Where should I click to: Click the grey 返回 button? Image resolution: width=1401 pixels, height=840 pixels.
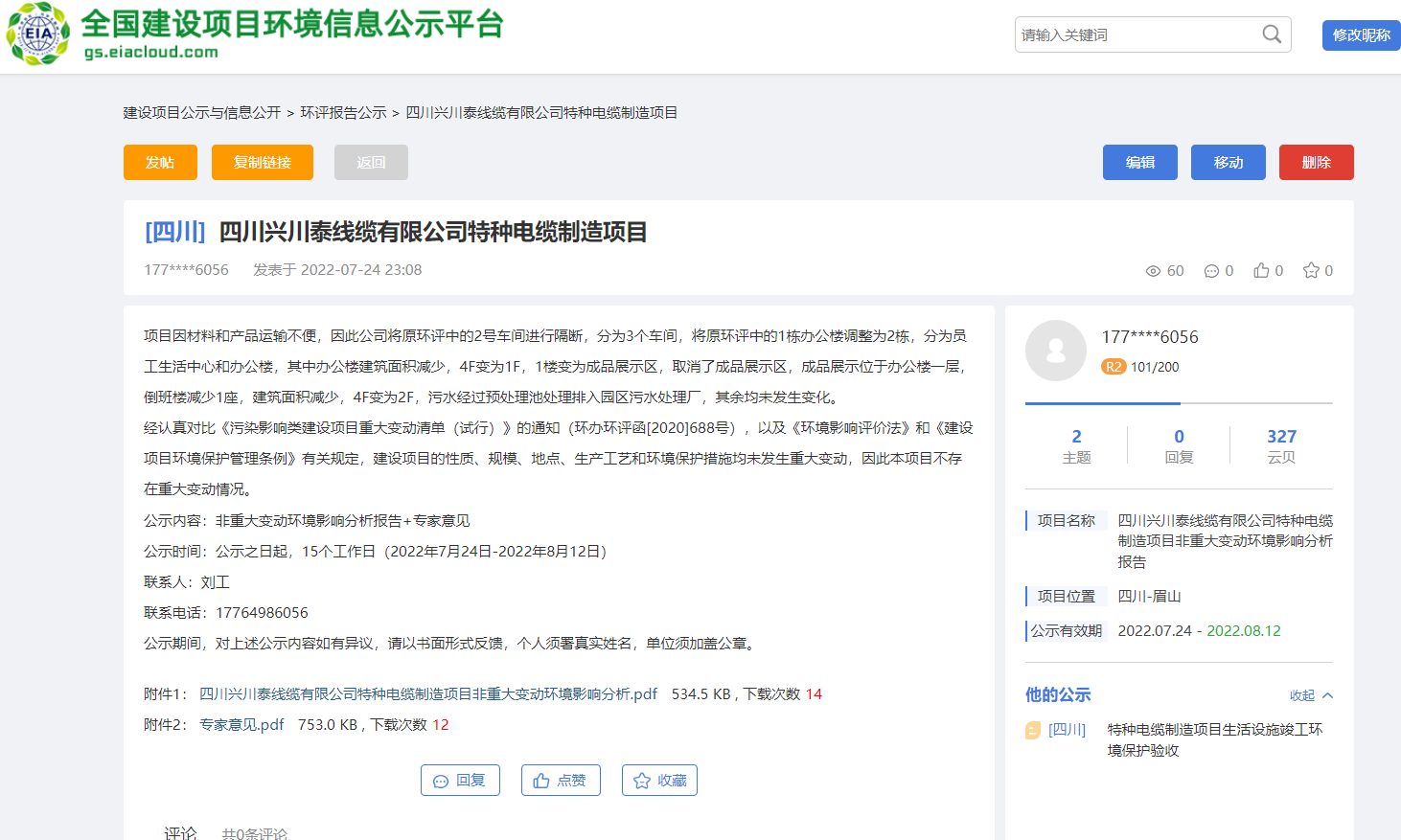pos(371,162)
